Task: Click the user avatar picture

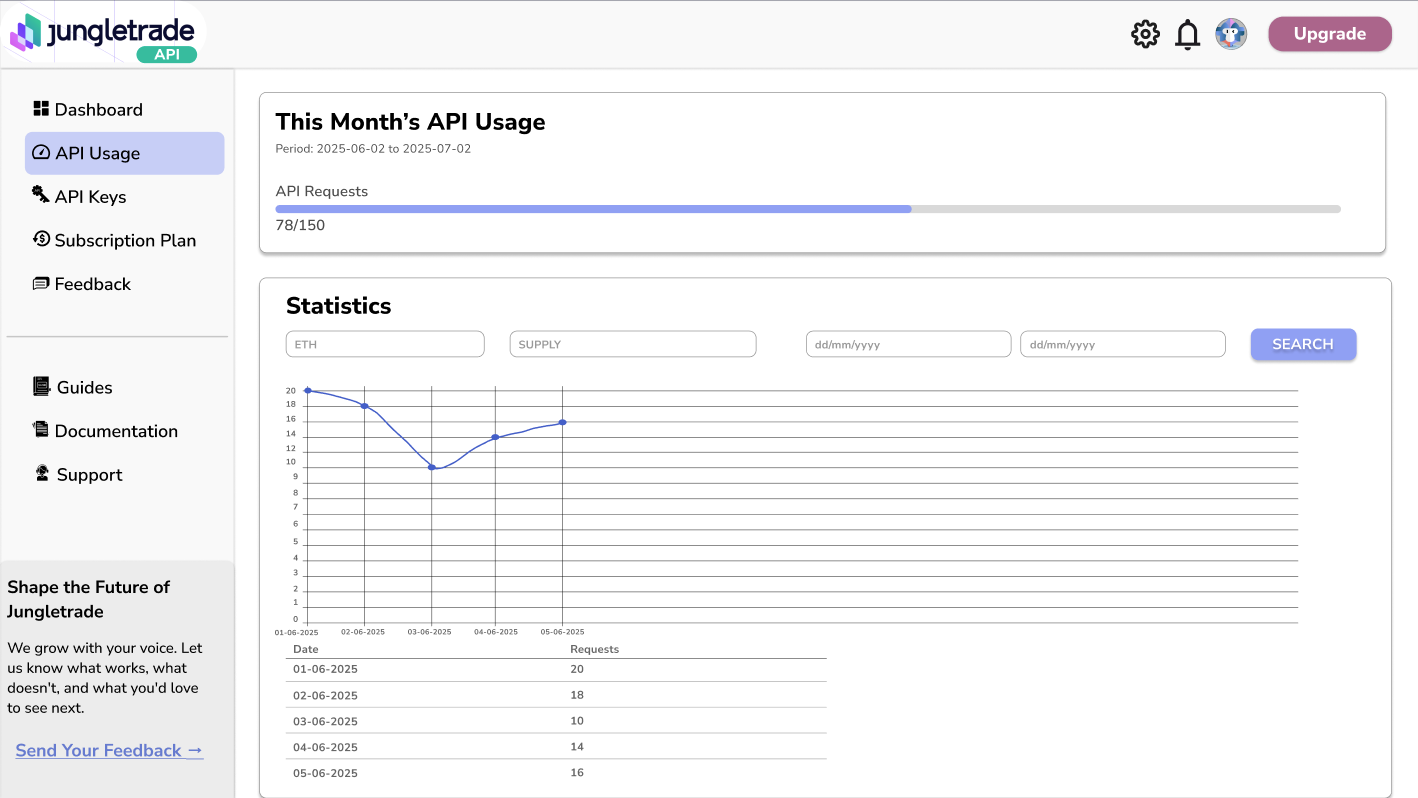Action: [1231, 33]
